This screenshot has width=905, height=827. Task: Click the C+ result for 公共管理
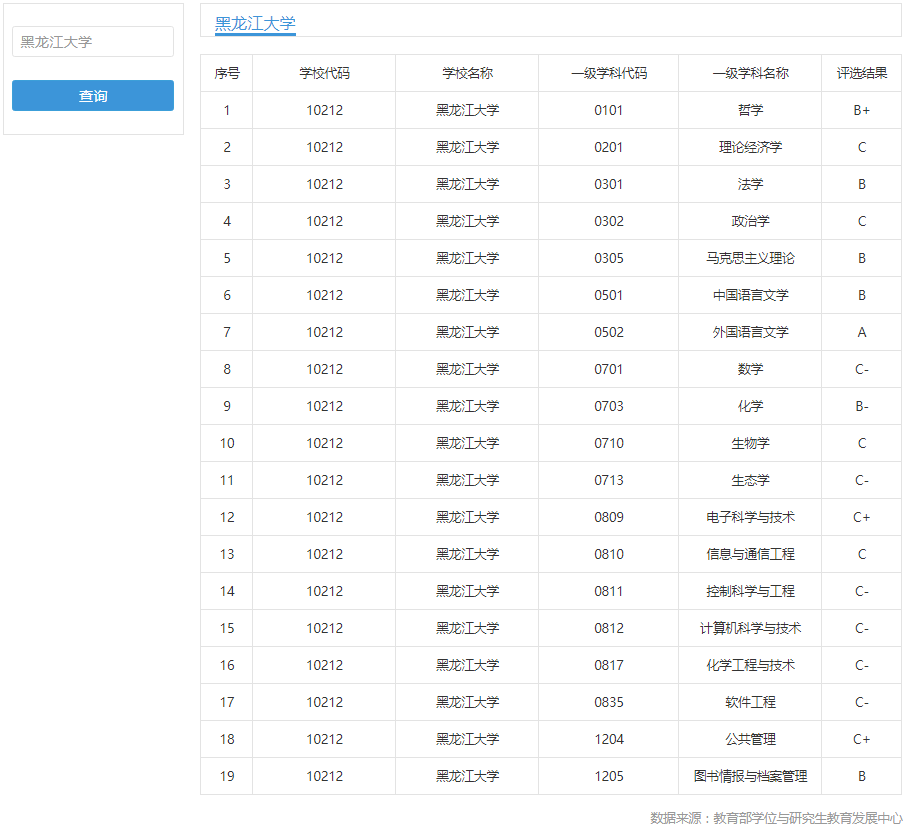862,739
